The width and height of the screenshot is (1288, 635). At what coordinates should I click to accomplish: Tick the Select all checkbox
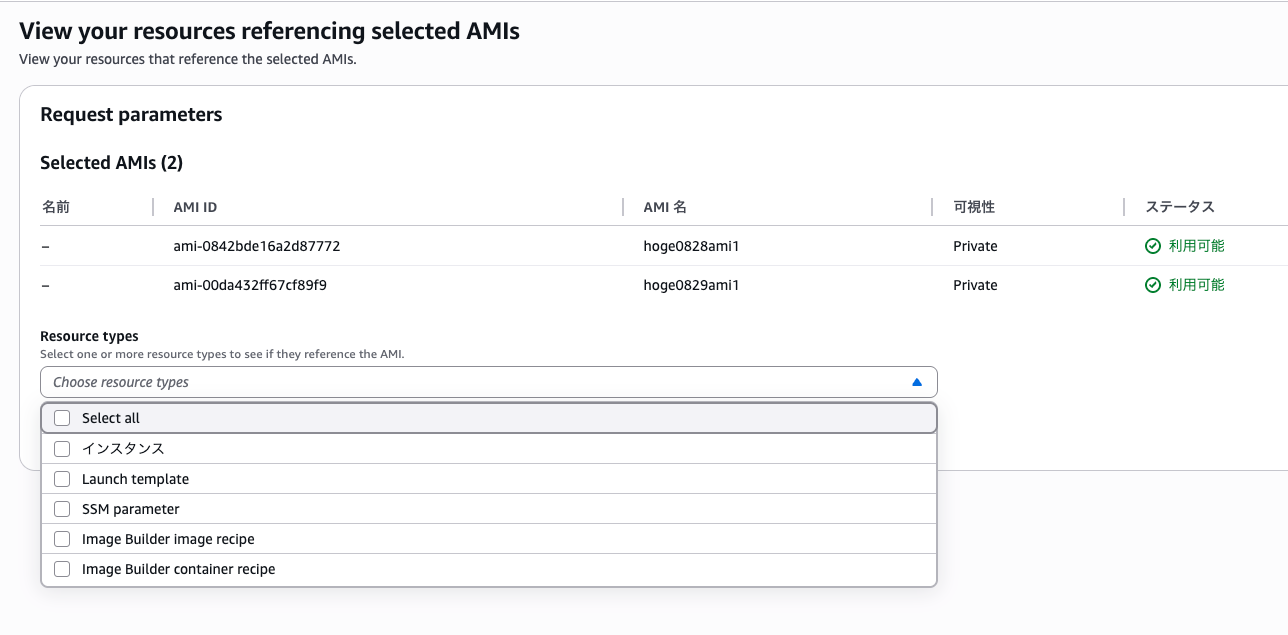tap(62, 418)
